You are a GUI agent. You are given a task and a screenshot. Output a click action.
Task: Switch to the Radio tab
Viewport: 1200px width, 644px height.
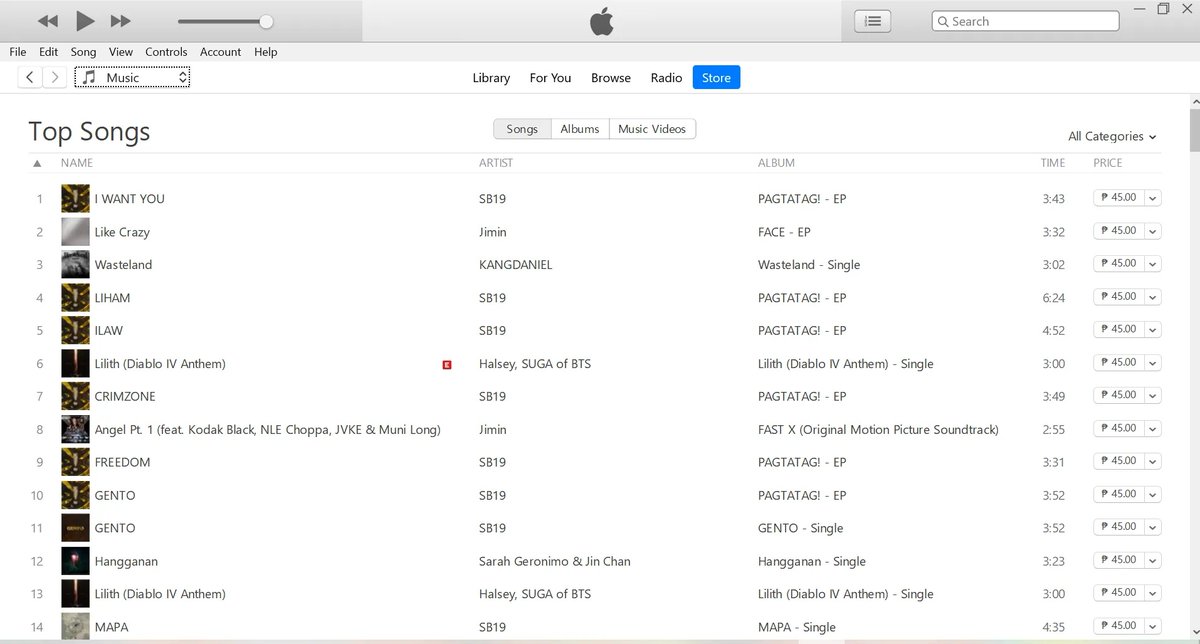666,78
